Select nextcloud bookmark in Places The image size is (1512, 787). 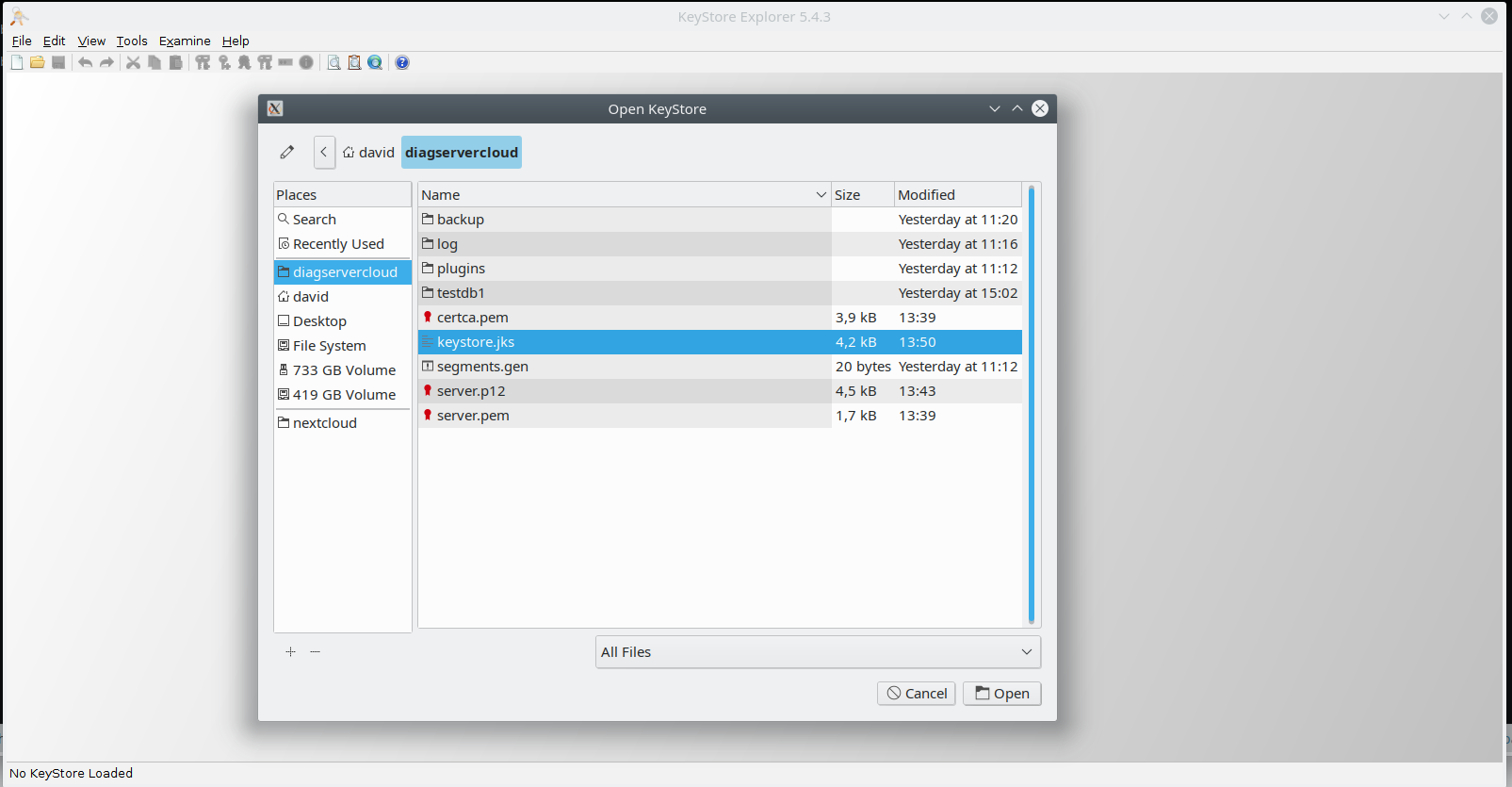pyautogui.click(x=343, y=423)
